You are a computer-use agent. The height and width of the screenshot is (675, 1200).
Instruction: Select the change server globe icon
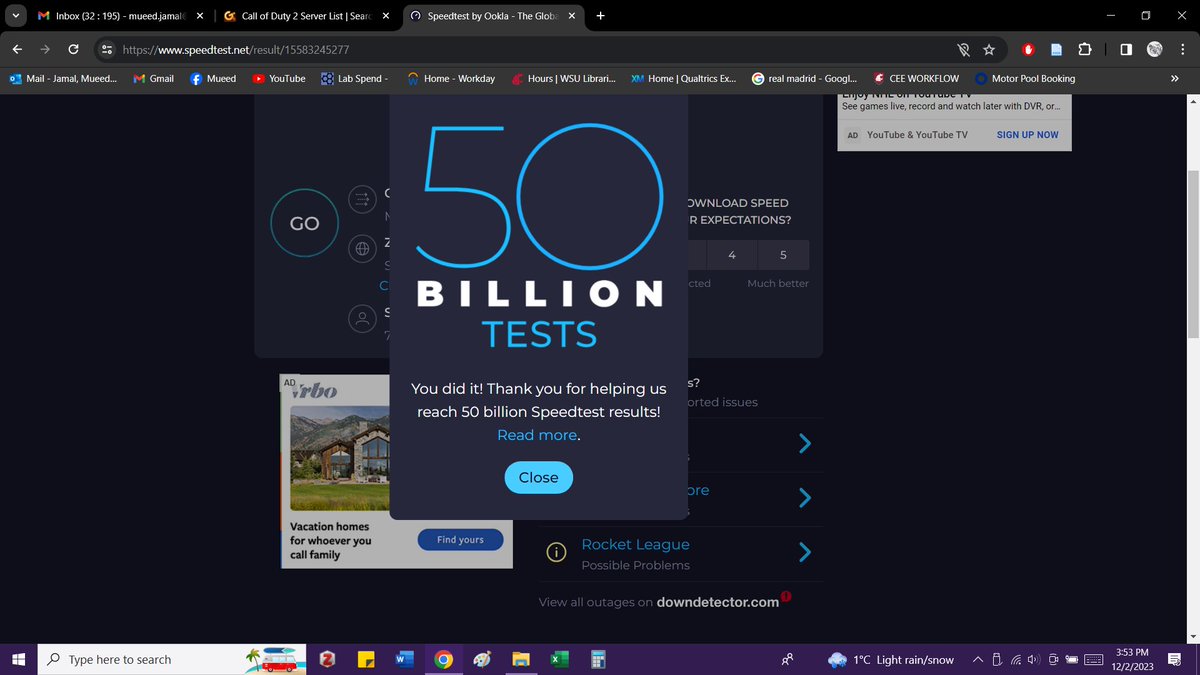(362, 248)
